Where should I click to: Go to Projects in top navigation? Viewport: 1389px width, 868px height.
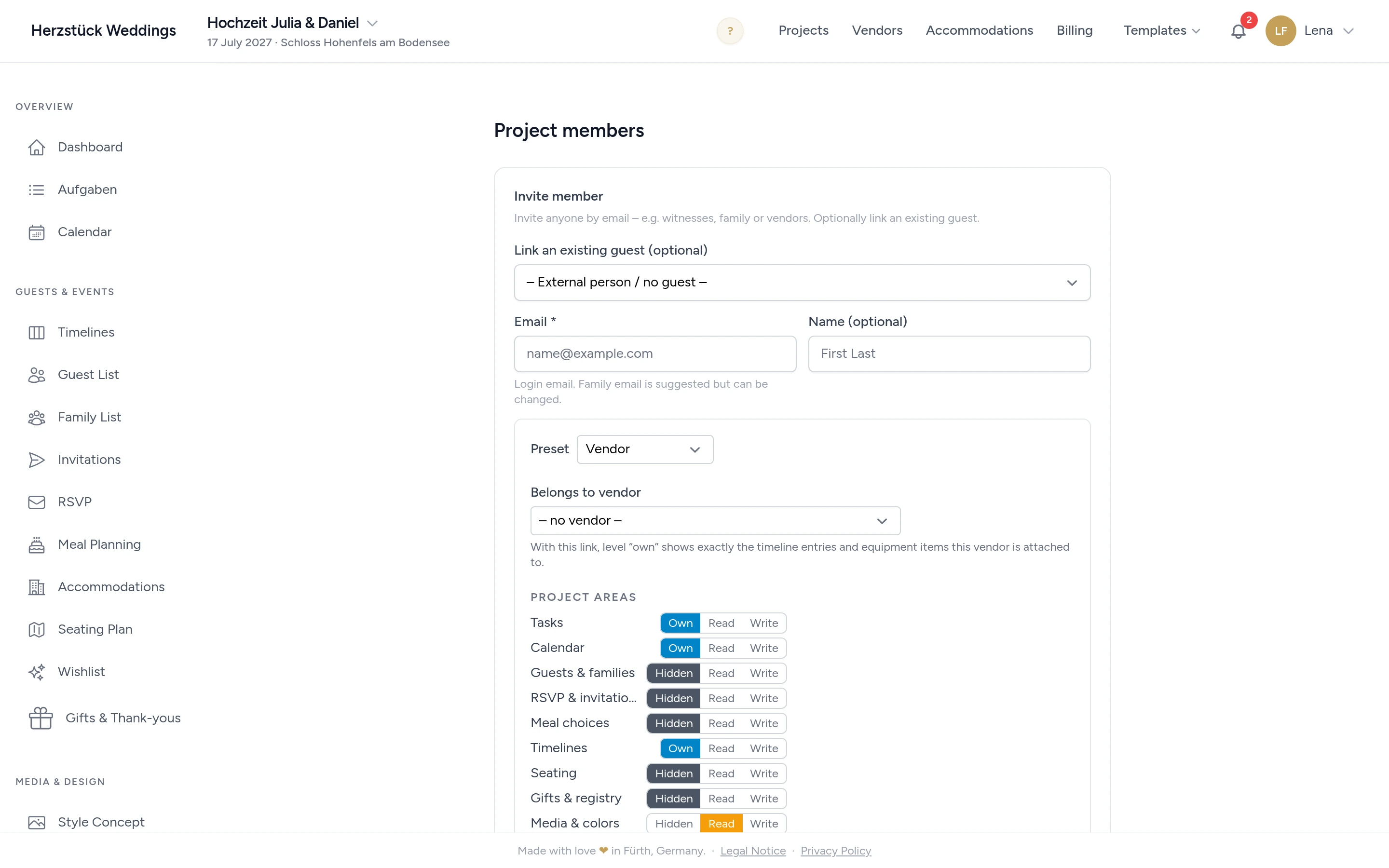click(x=803, y=31)
